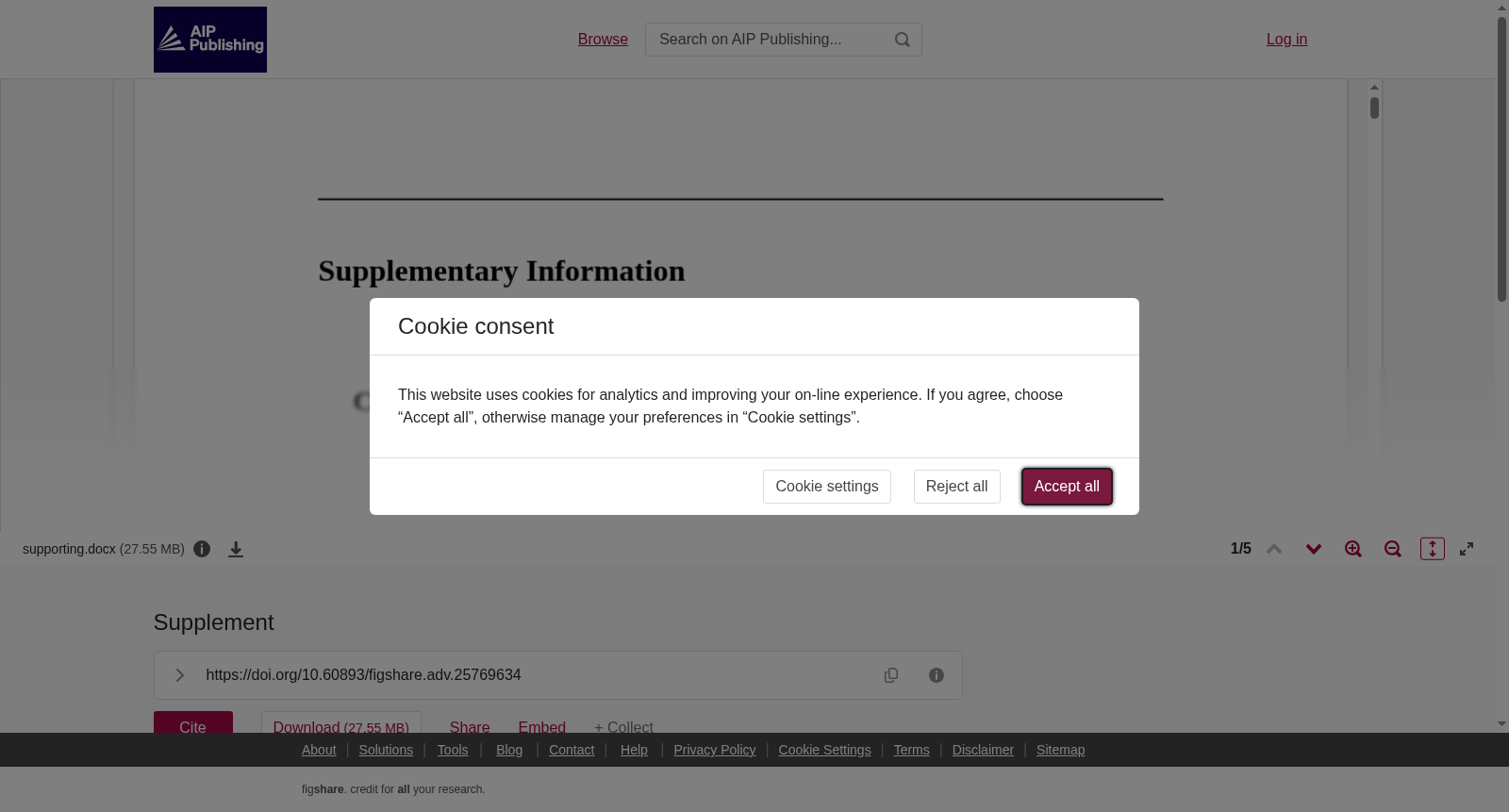Click the page counter 1/5

pyautogui.click(x=1241, y=549)
